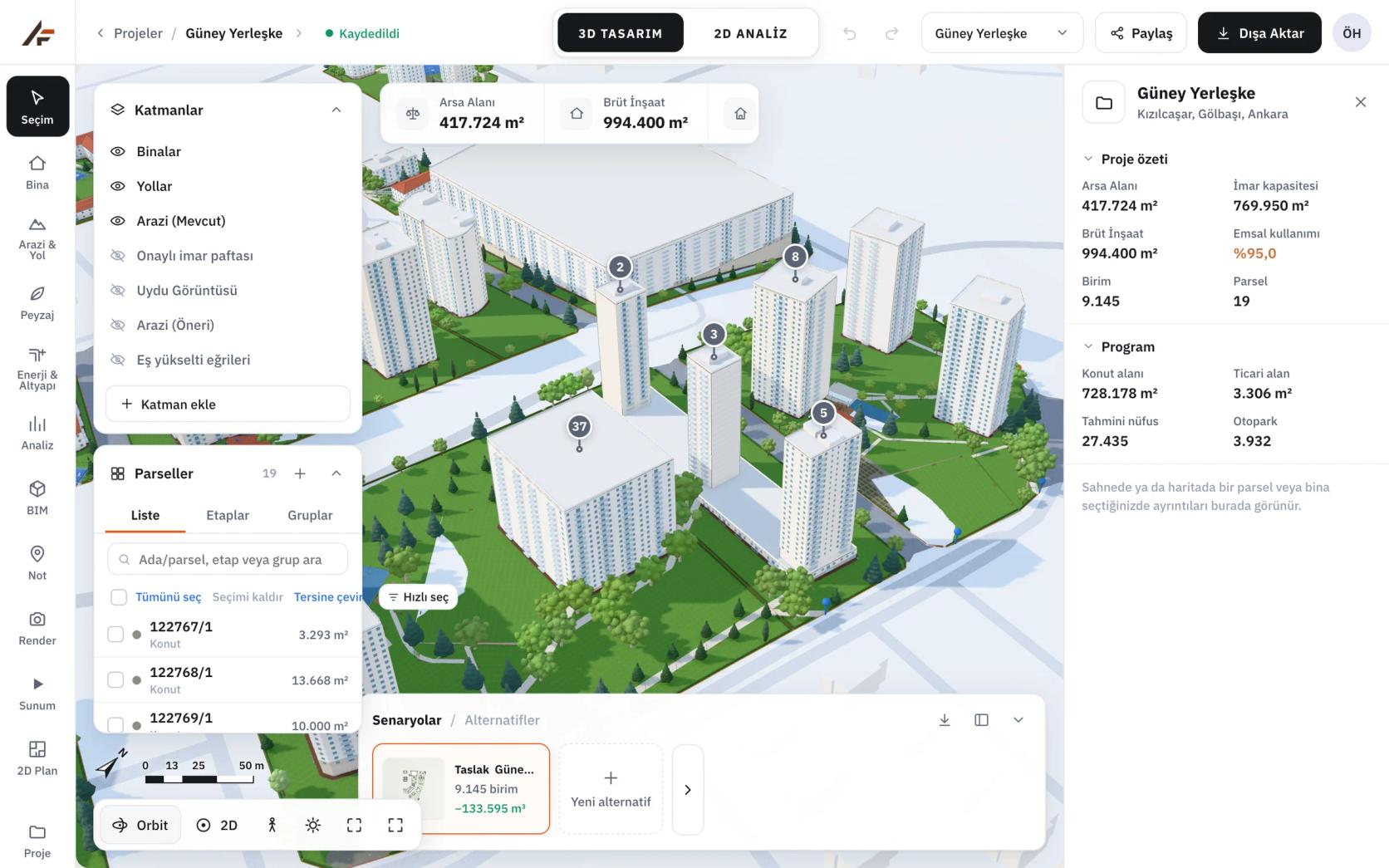Open the Analiz sidebar tool
Viewport: 1389px width, 868px height.
point(37,433)
